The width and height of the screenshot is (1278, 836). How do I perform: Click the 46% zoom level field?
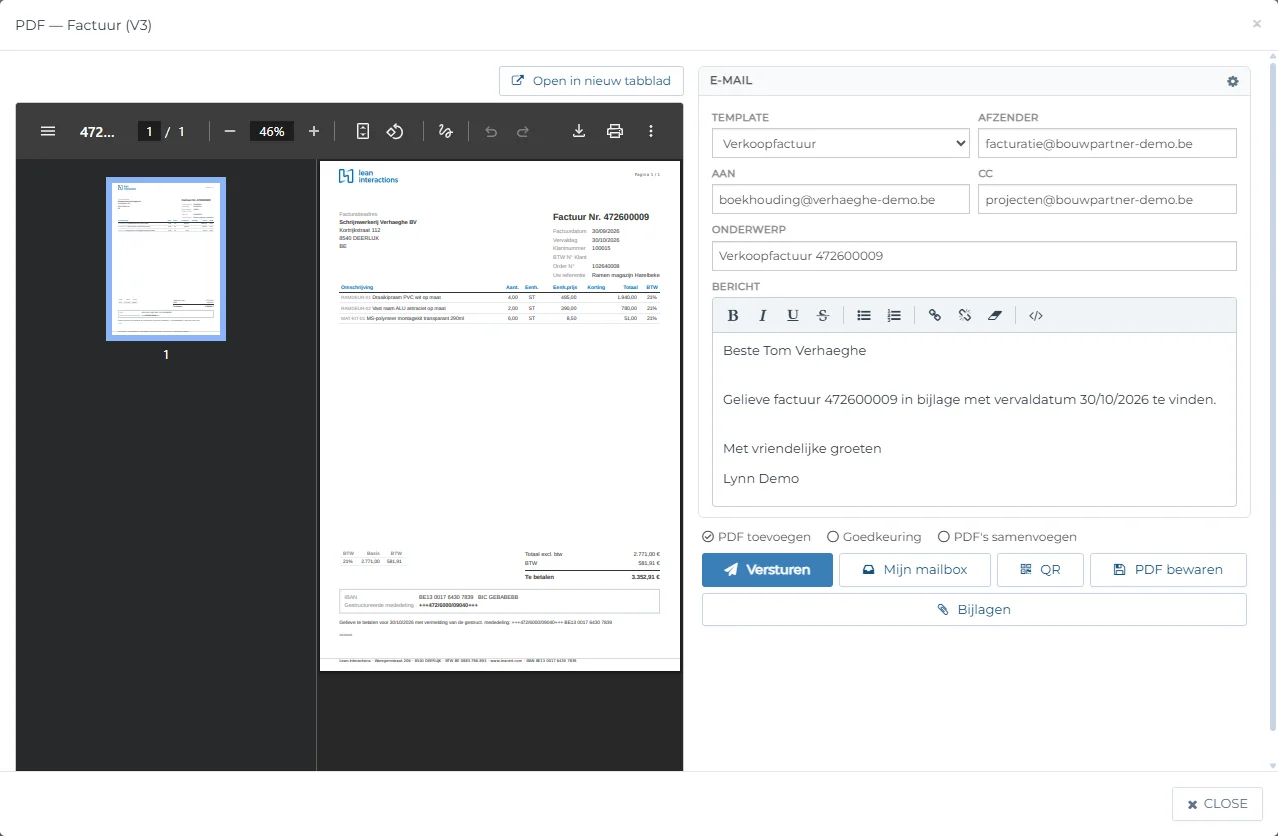[272, 131]
